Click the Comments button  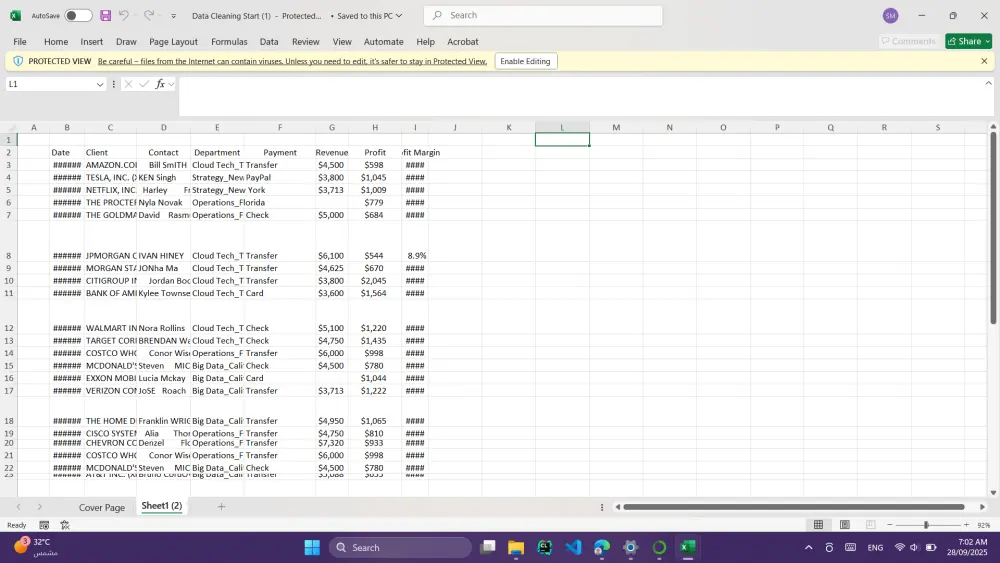click(x=908, y=41)
